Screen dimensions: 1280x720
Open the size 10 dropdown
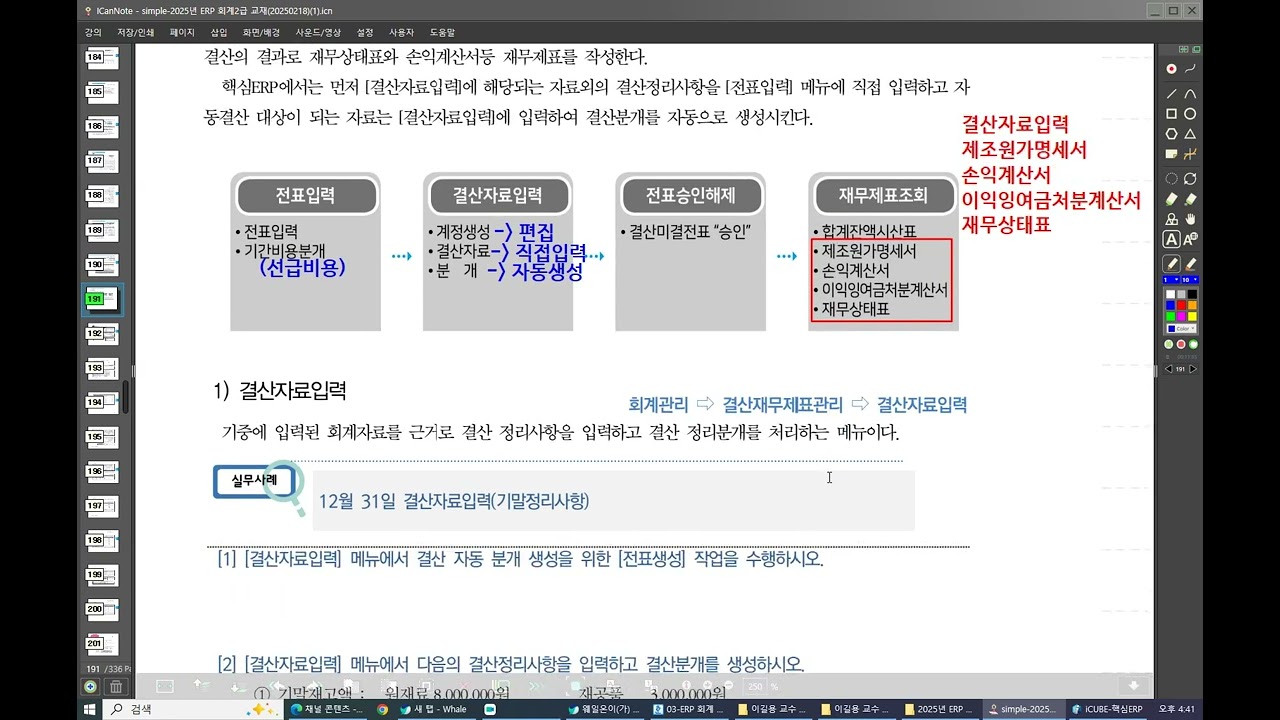[x=1190, y=280]
